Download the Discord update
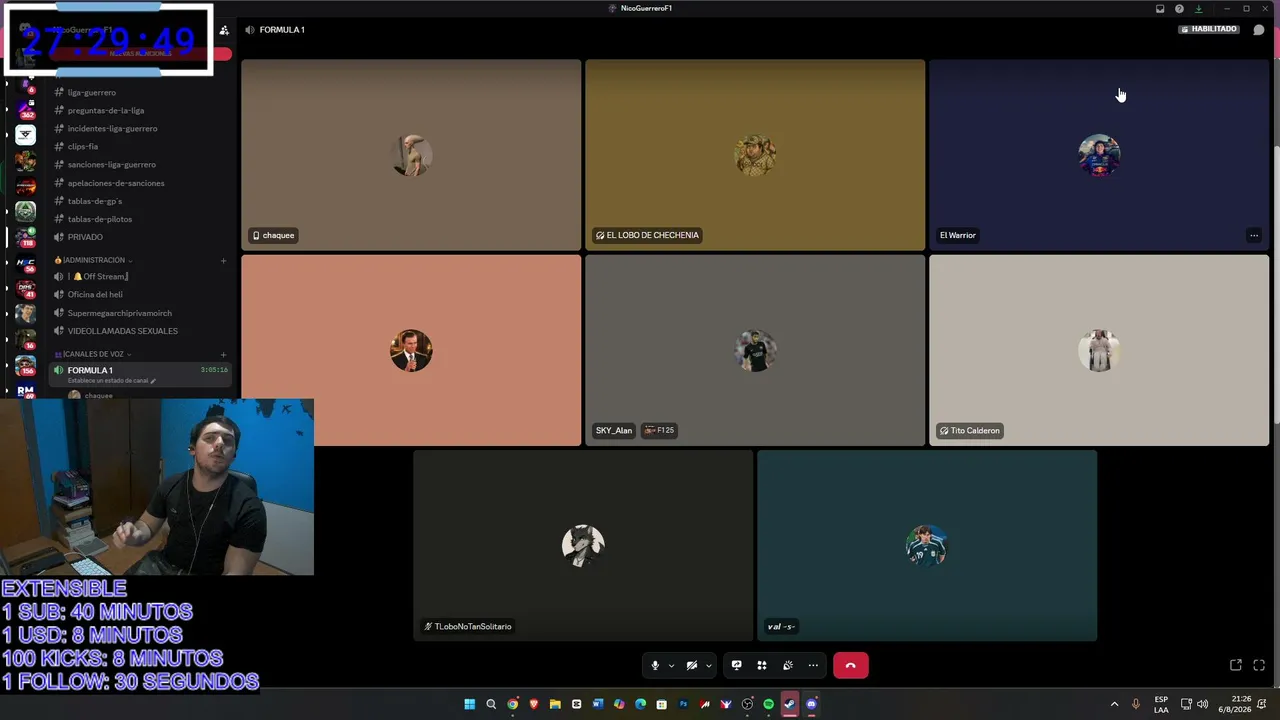The image size is (1280, 720). 1198,9
